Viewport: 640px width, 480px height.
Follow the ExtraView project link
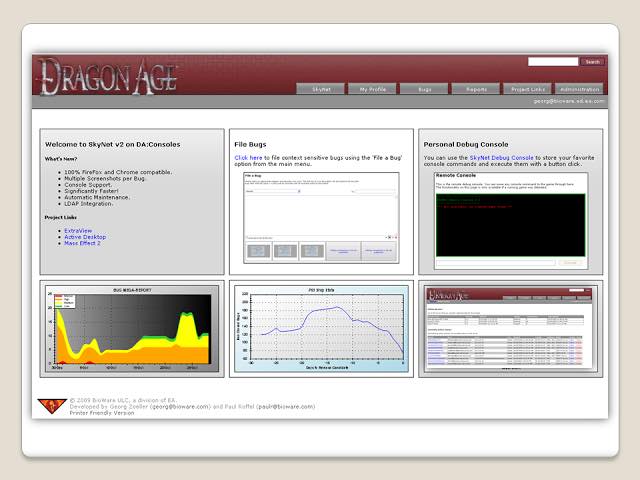tap(78, 230)
